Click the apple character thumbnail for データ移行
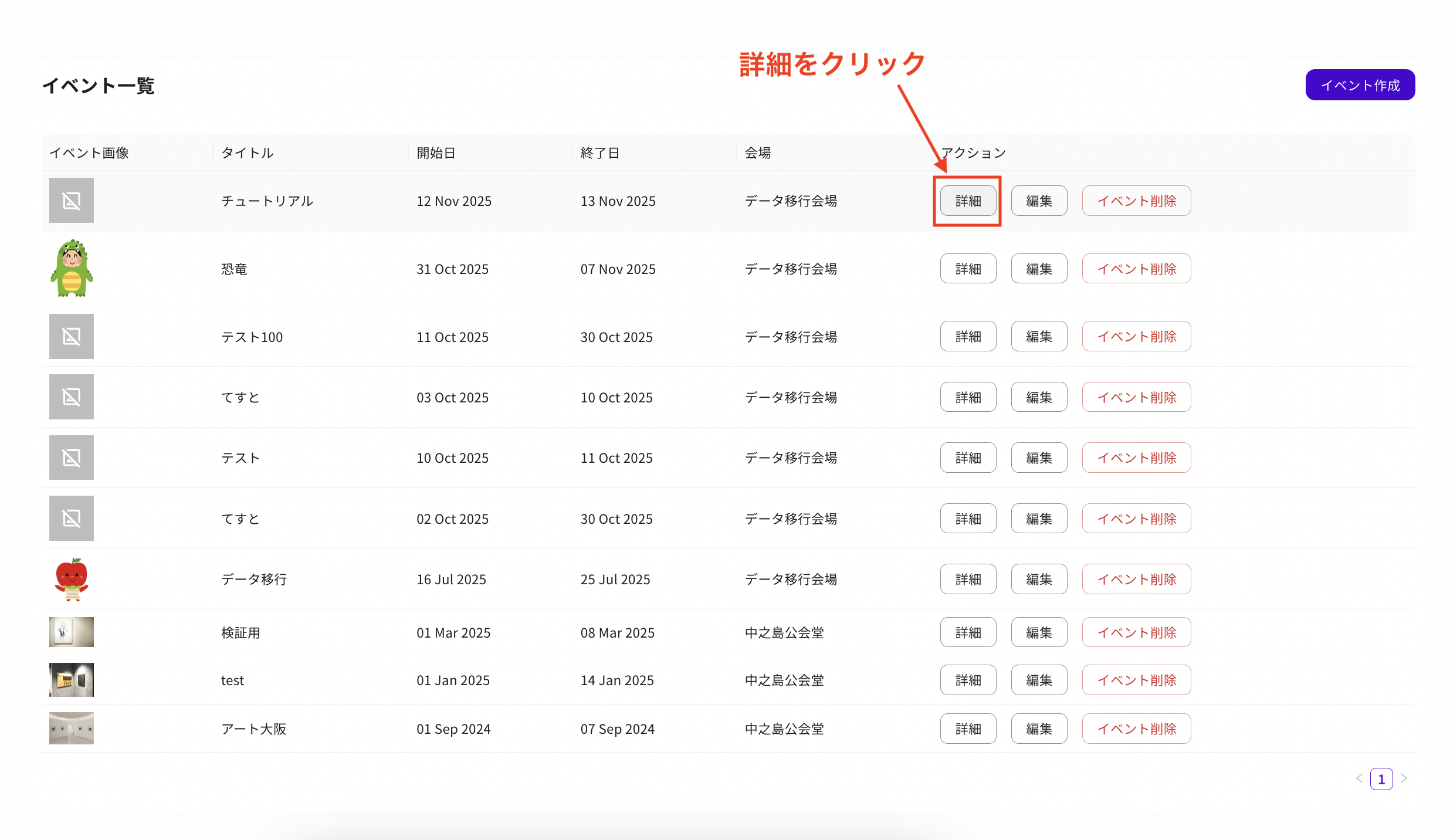This screenshot has width=1450, height=840. click(x=71, y=579)
